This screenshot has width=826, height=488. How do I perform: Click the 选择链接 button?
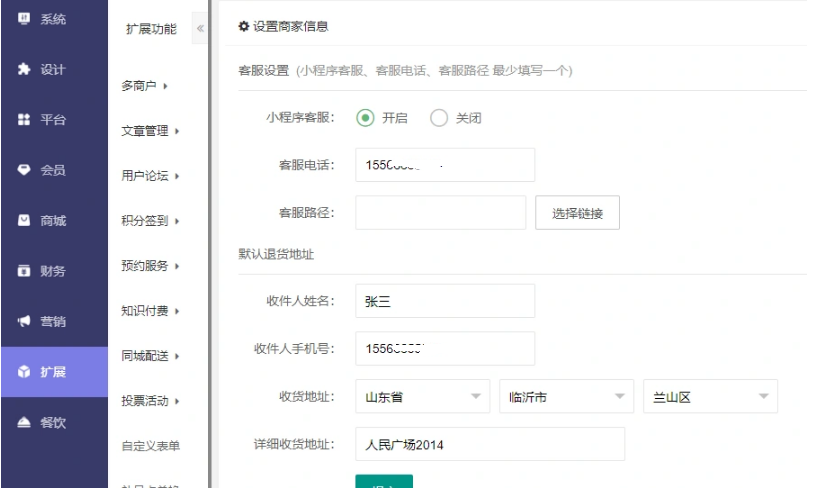tap(577, 213)
